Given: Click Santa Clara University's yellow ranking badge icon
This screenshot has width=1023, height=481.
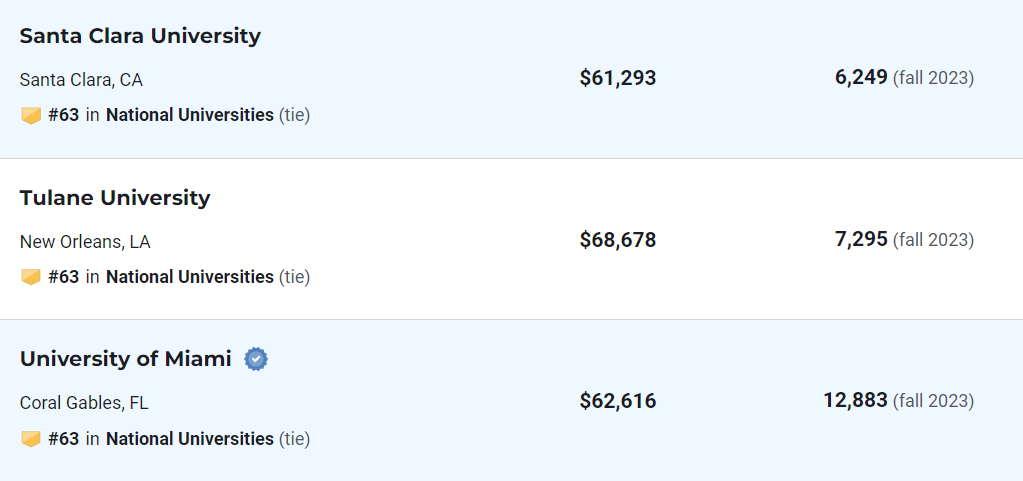Looking at the screenshot, I should click(31, 116).
